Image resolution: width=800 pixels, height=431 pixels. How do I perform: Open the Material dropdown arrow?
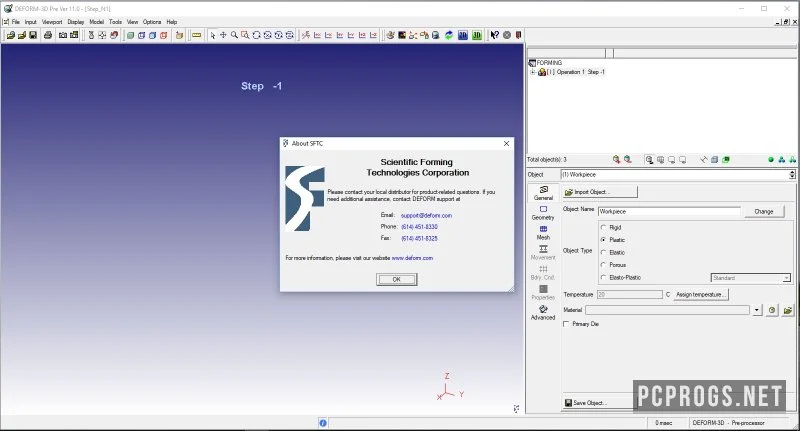[757, 310]
